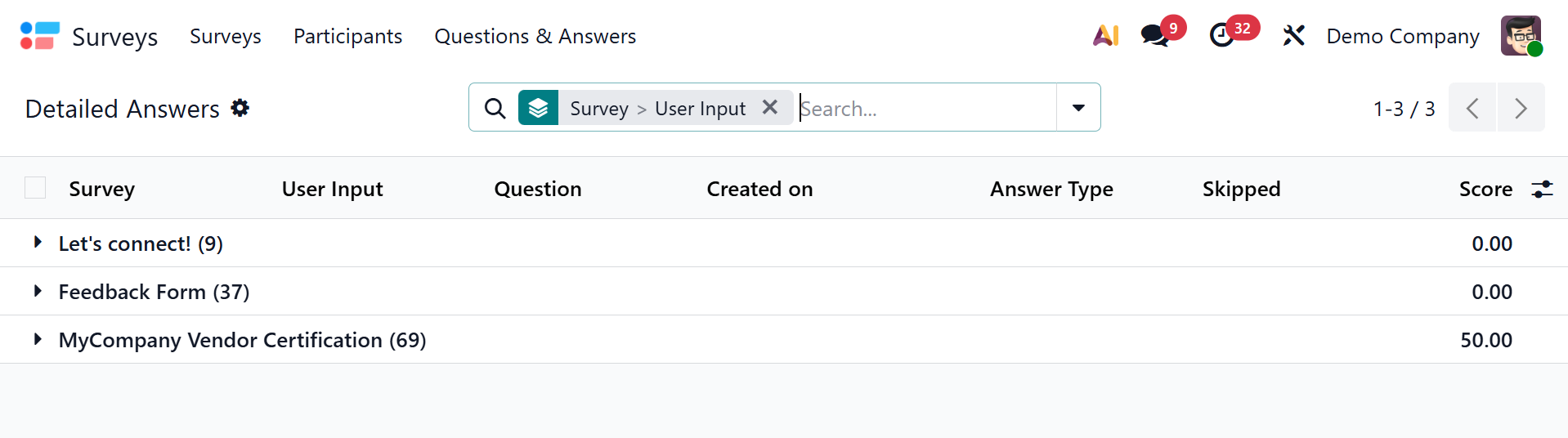Go to next page arrow
Screen dimensions: 1568x438
coord(1521,108)
